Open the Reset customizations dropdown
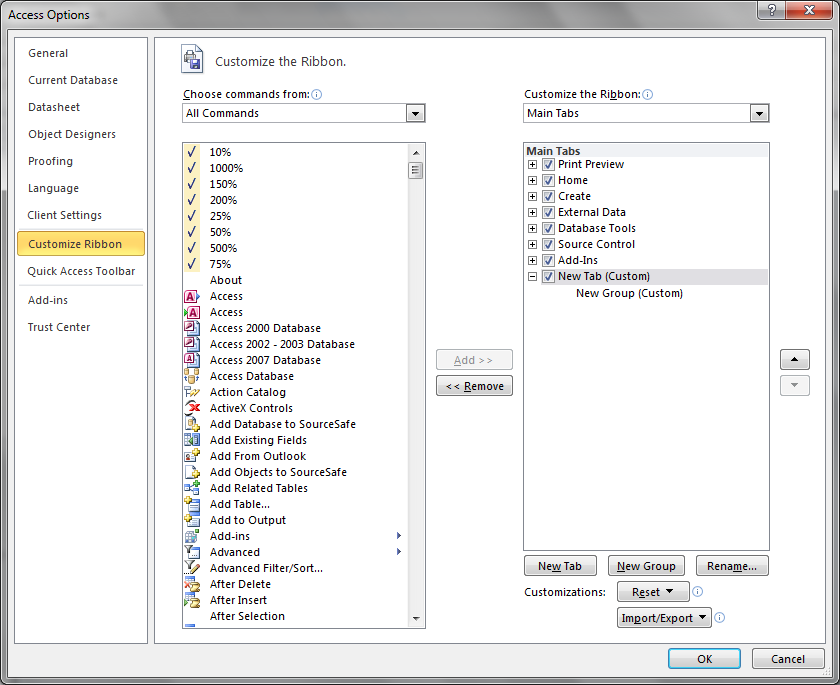Screen dimensions: 840x685 (653, 592)
